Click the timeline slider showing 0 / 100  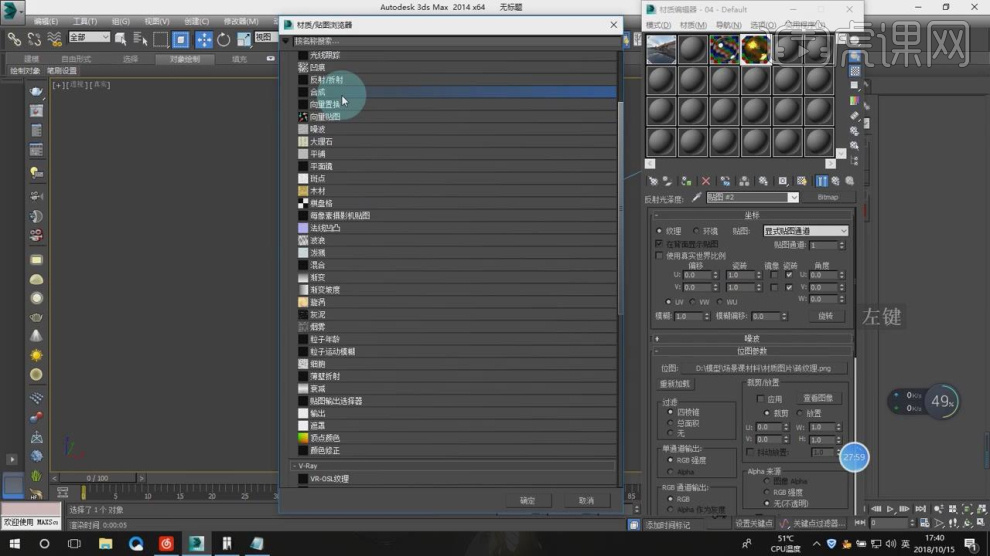point(97,478)
